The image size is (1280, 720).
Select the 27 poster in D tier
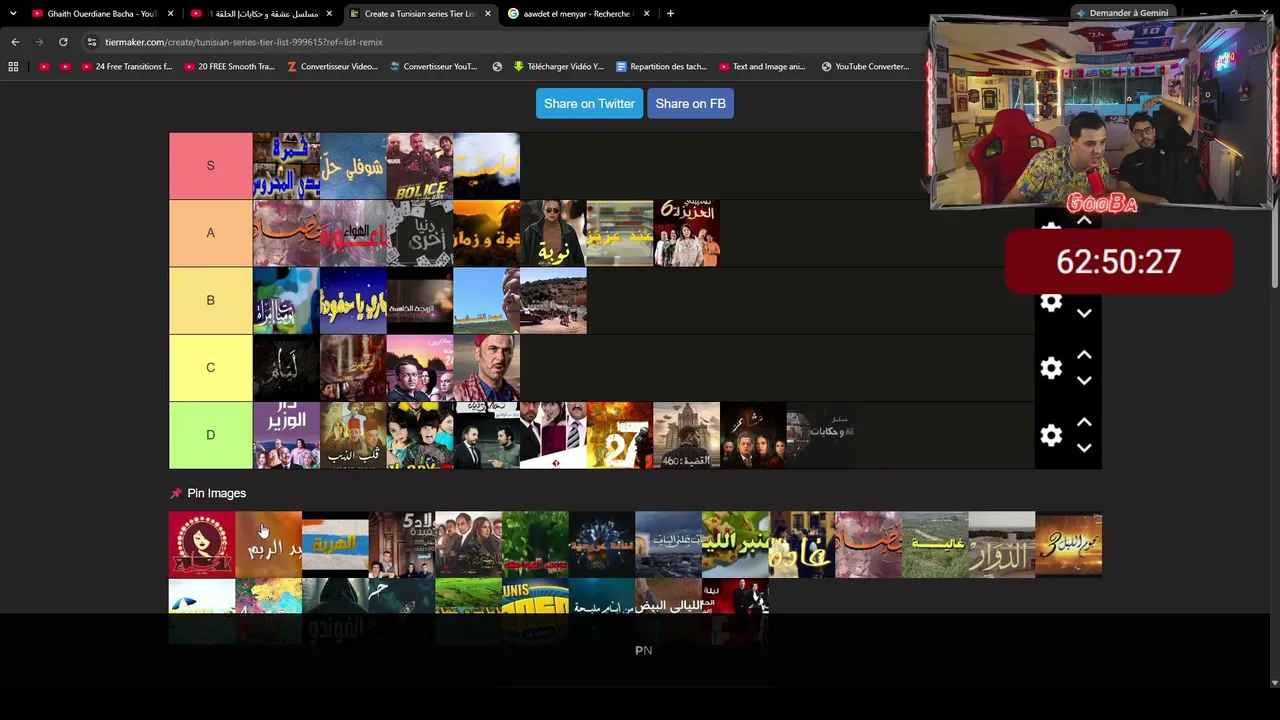click(620, 435)
